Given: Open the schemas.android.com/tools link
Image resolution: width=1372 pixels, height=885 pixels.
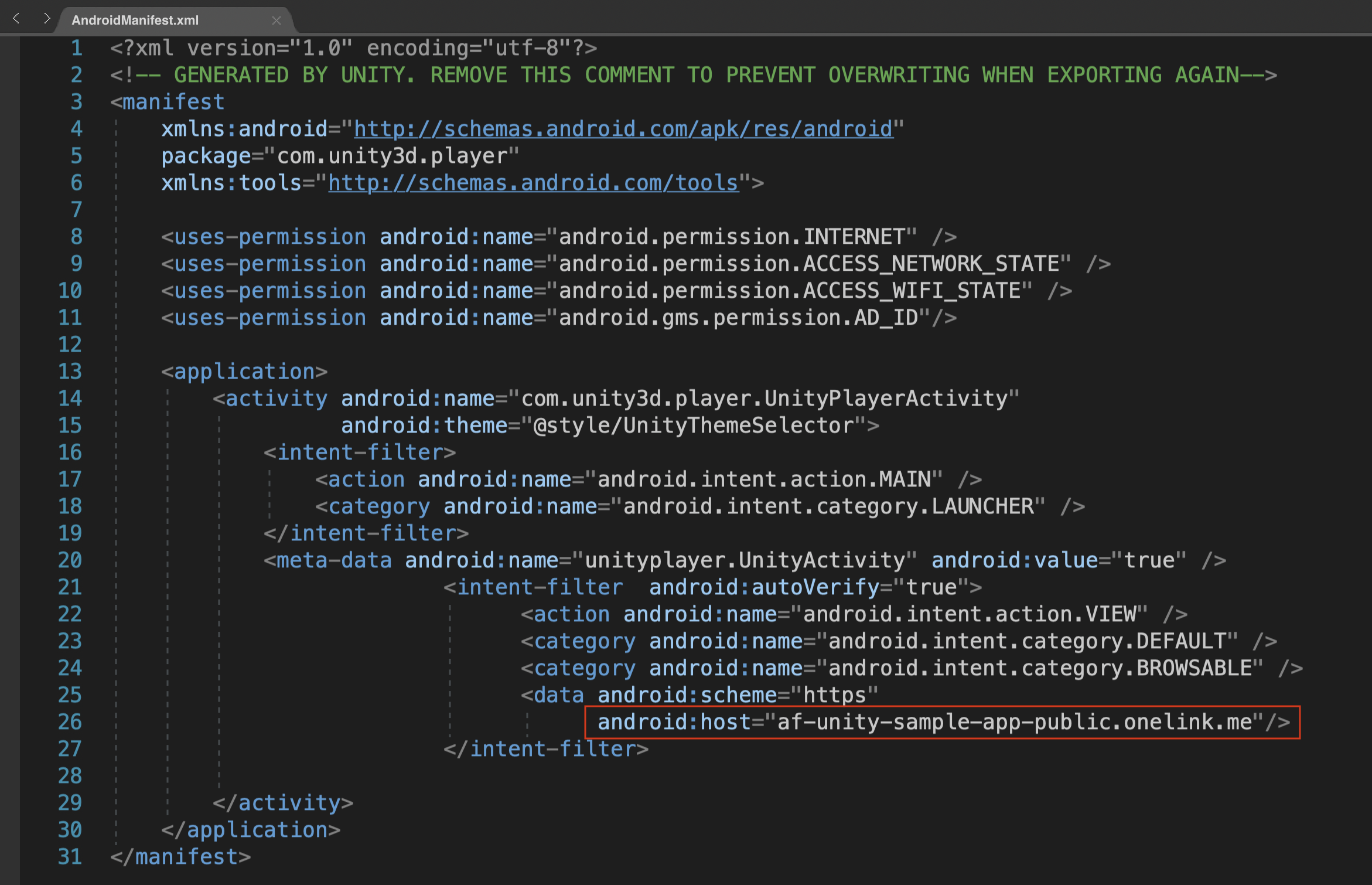Looking at the screenshot, I should click(533, 183).
